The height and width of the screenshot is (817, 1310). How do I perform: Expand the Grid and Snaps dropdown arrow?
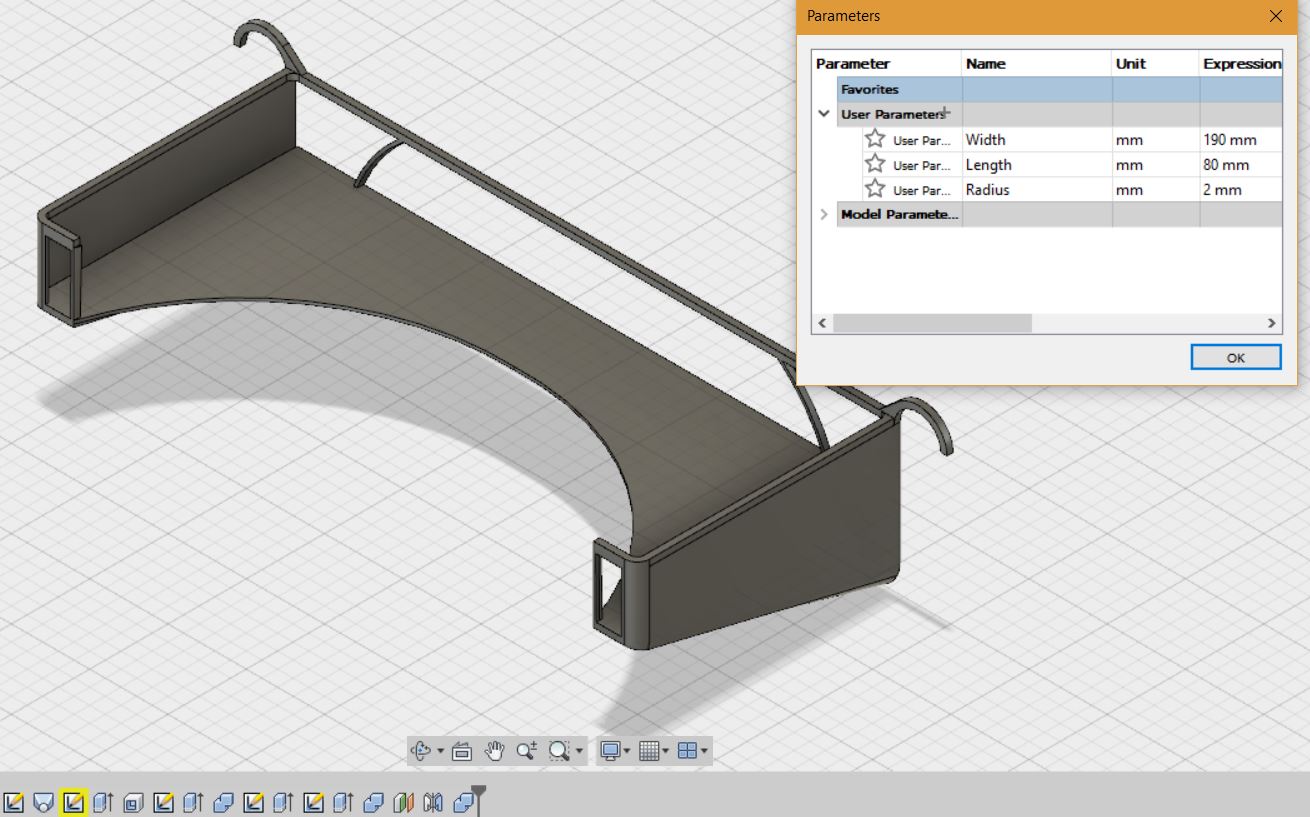click(666, 751)
